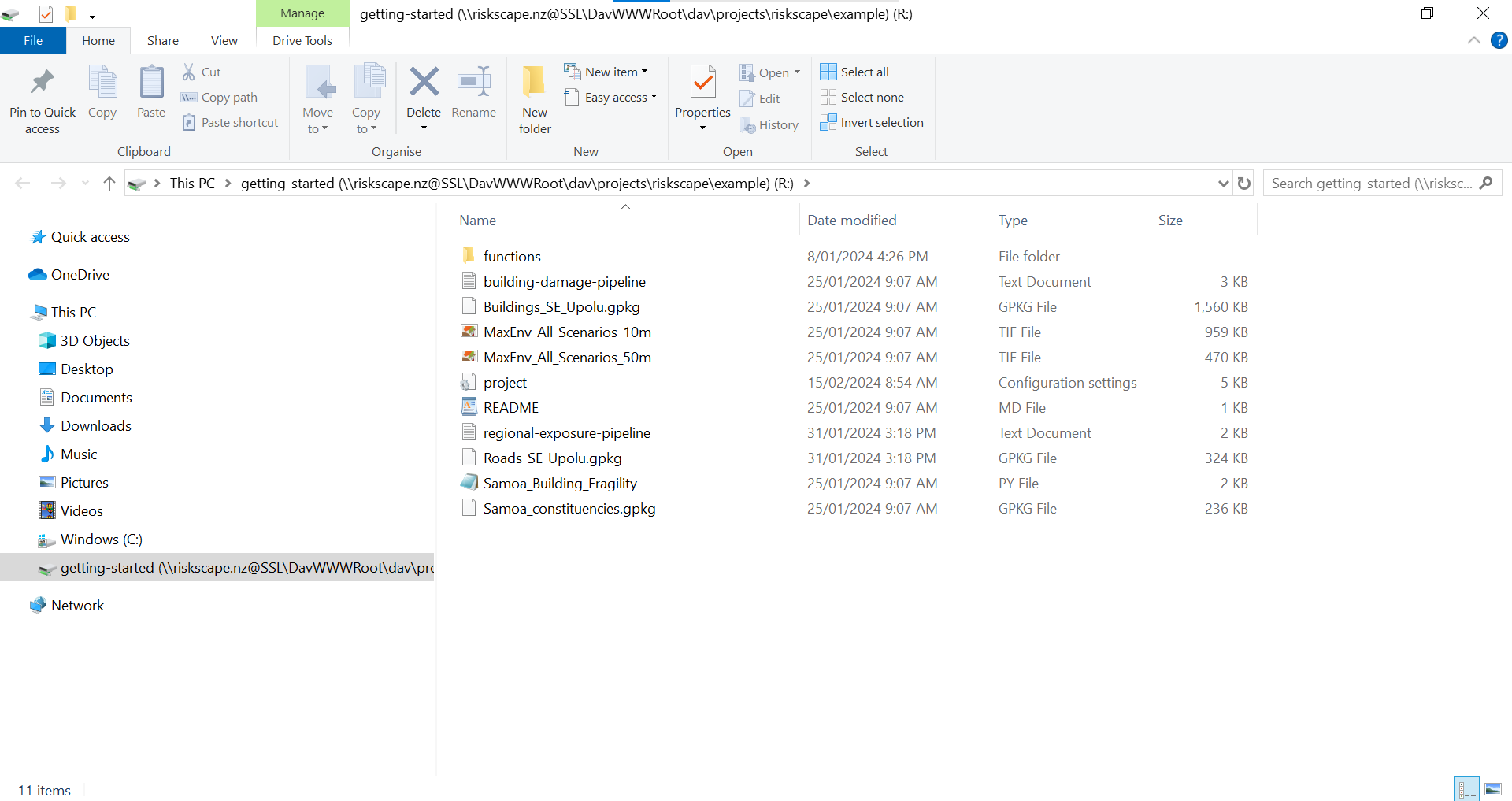Click Edit in the Open group

pyautogui.click(x=760, y=98)
